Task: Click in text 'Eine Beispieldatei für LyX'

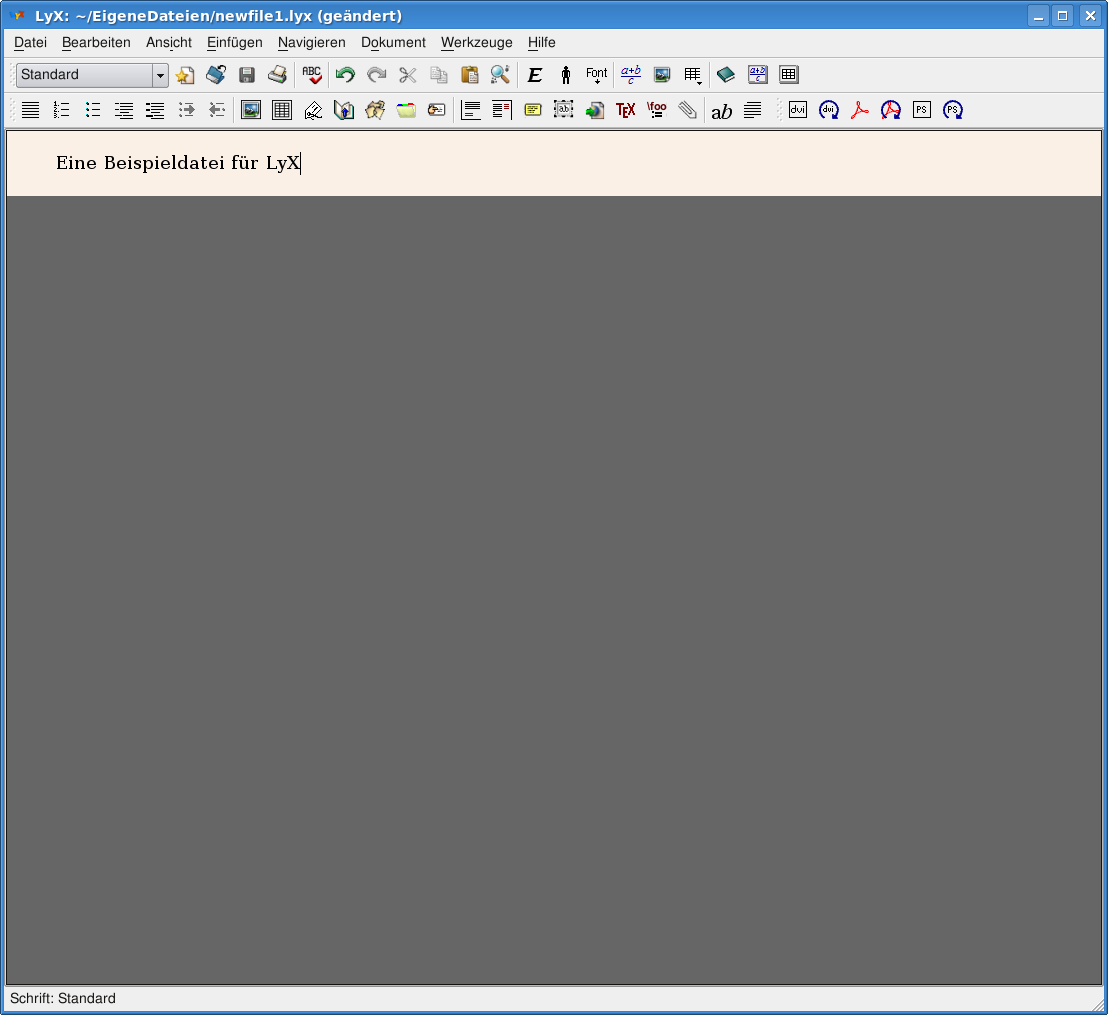Action: point(178,163)
